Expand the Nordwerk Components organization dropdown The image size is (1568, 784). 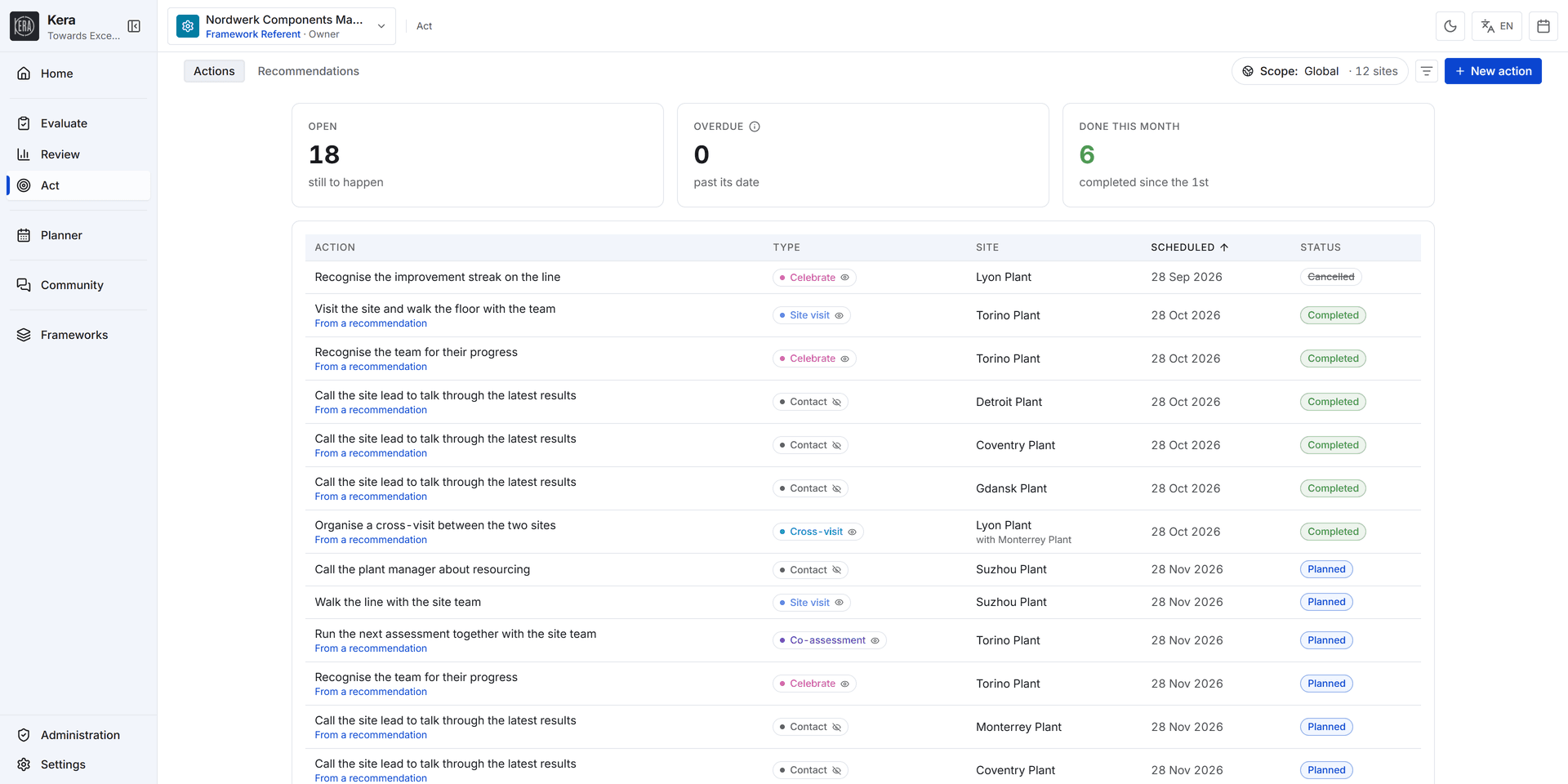point(282,26)
